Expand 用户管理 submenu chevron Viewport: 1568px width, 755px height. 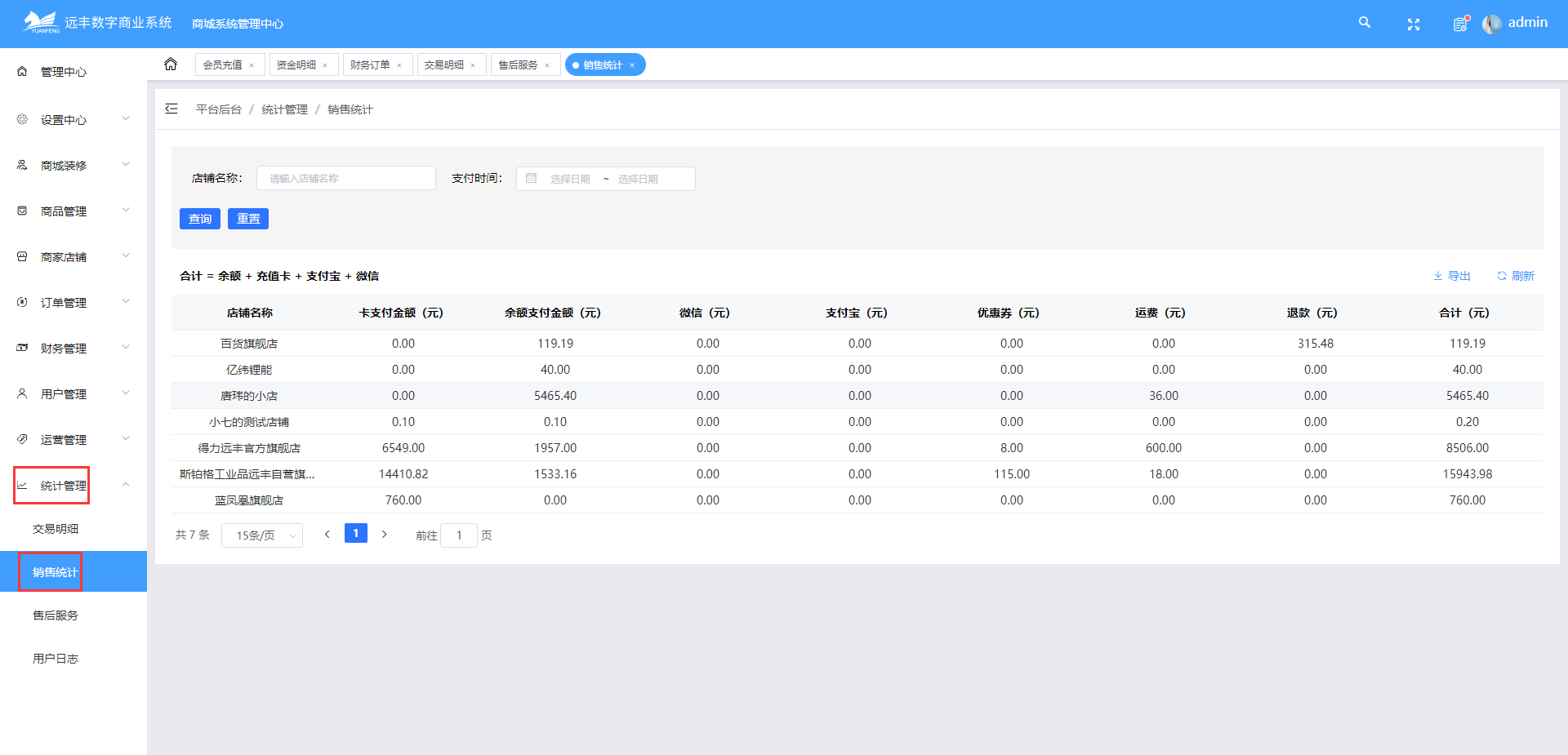(126, 393)
